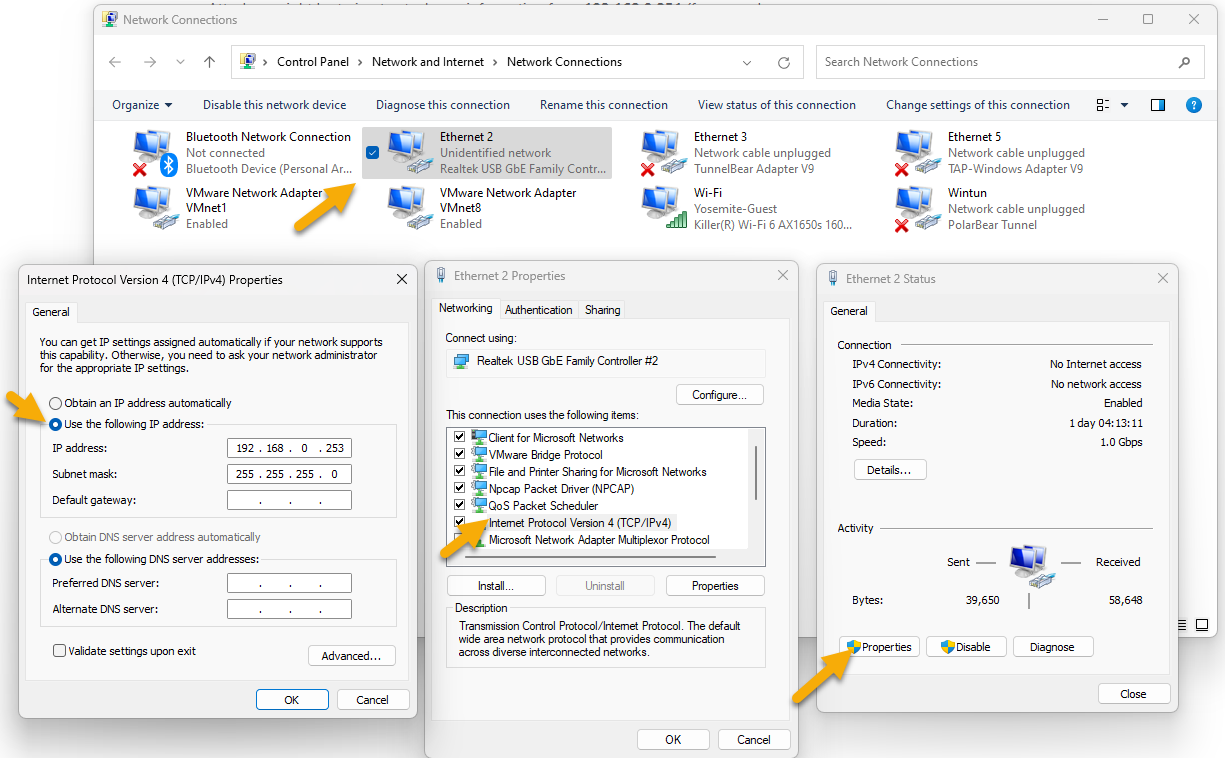Click the Default gateway input field

[289, 500]
